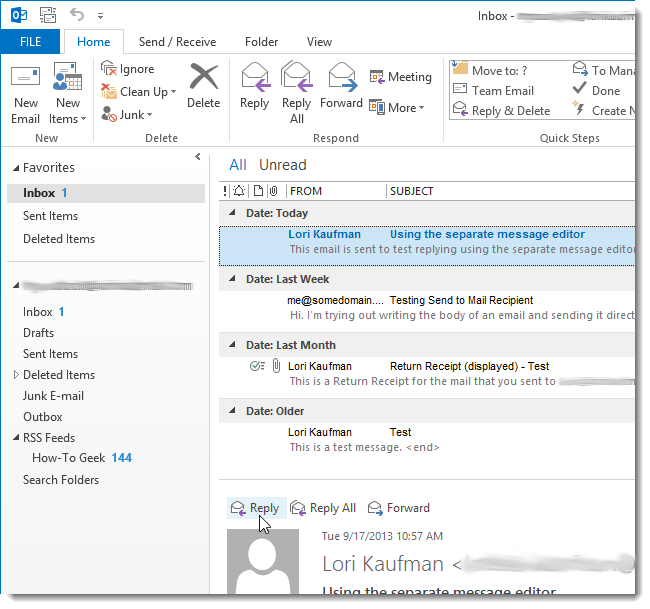Collapse the Favorites section
This screenshot has width=650, height=609.
[16, 168]
